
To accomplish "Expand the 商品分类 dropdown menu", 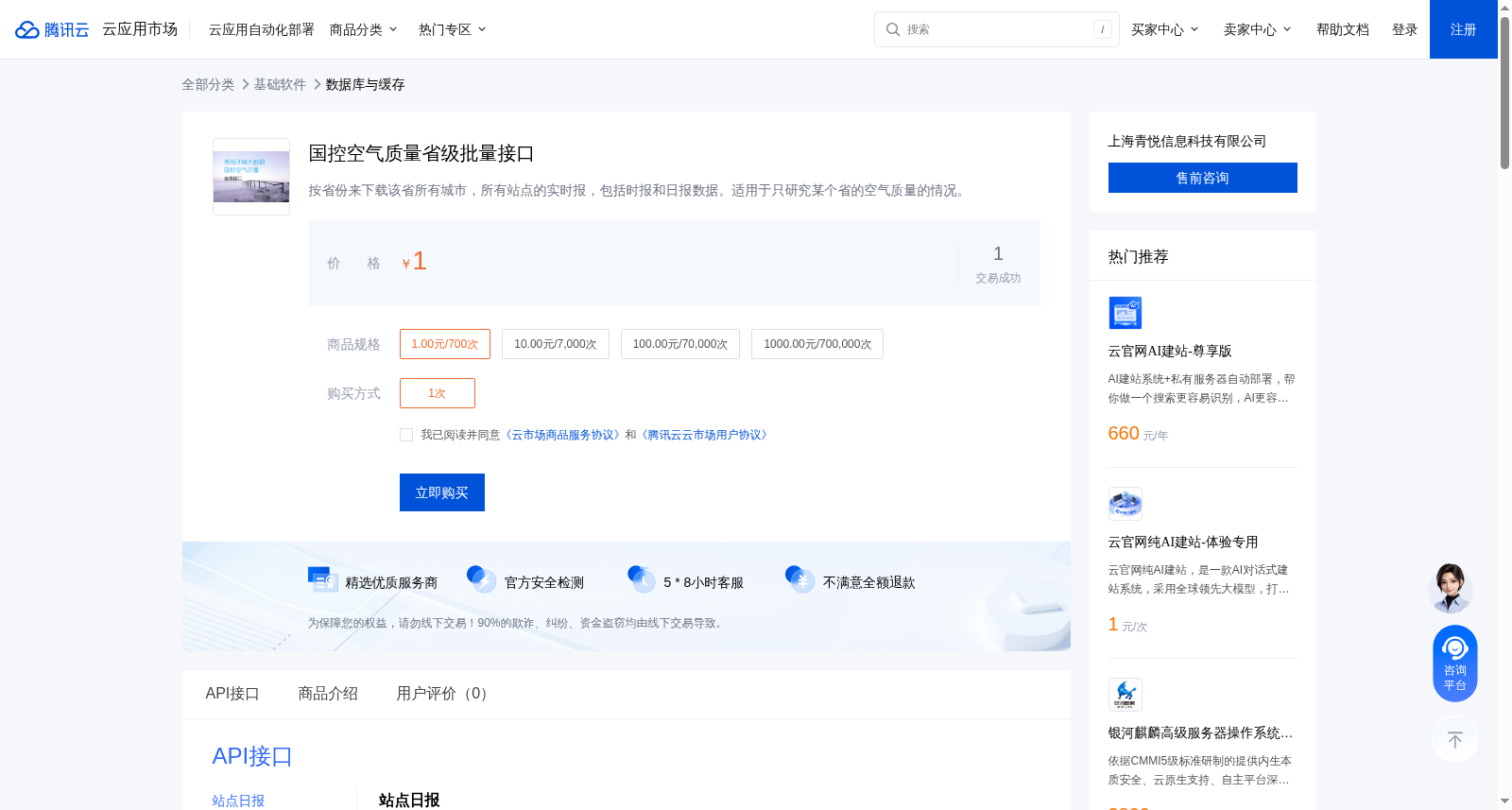I will [364, 29].
